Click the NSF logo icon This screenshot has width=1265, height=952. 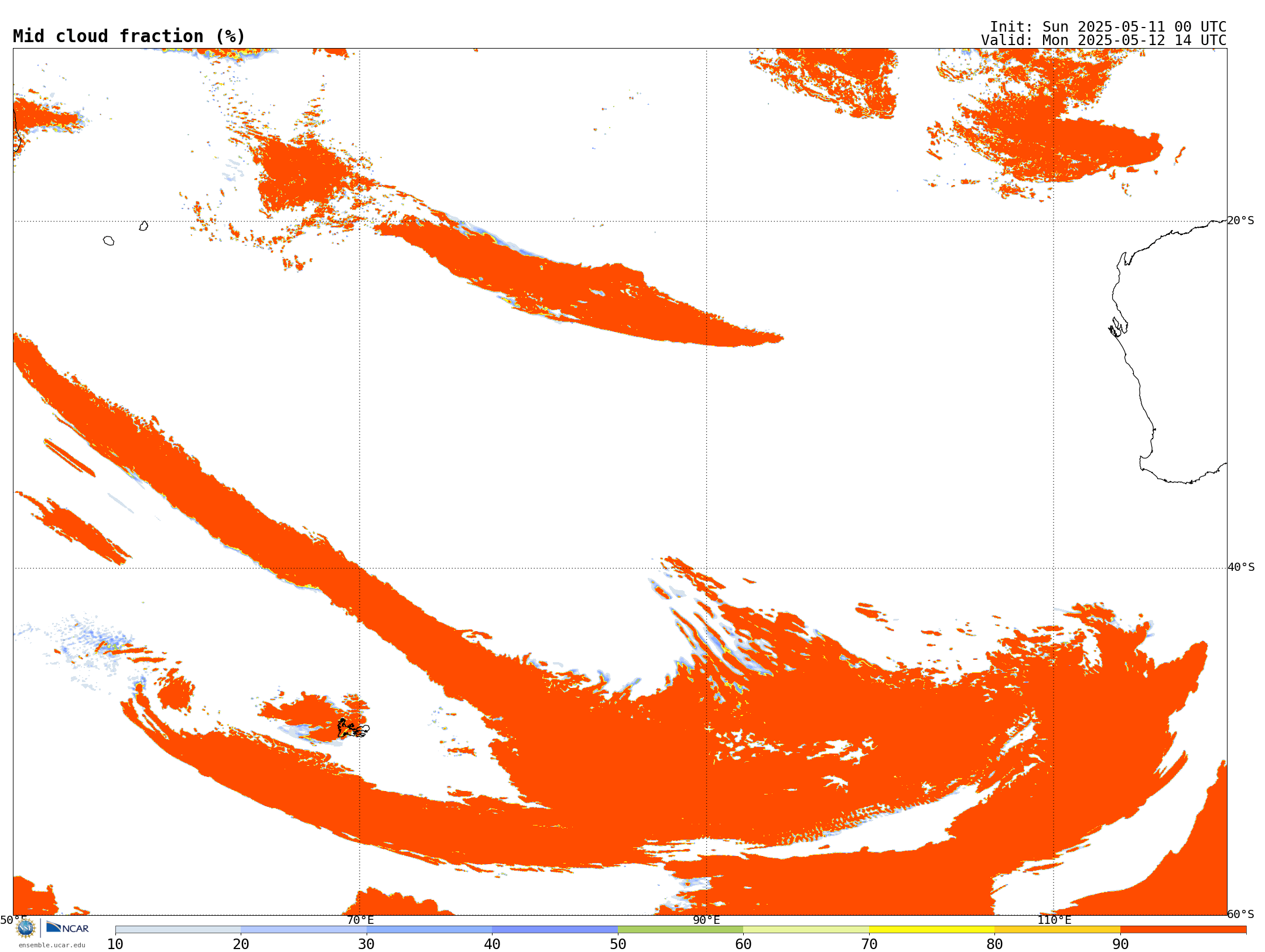pyautogui.click(x=26, y=928)
